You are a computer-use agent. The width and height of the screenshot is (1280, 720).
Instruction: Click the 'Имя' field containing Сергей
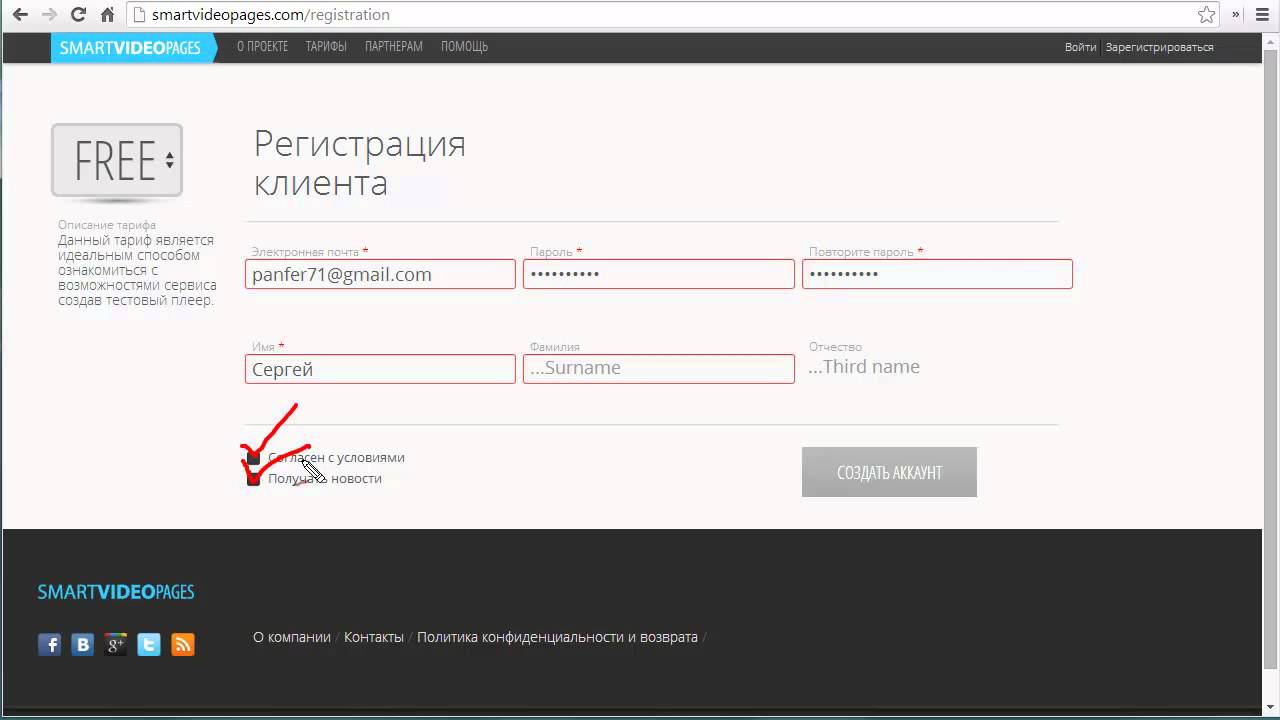click(x=380, y=369)
